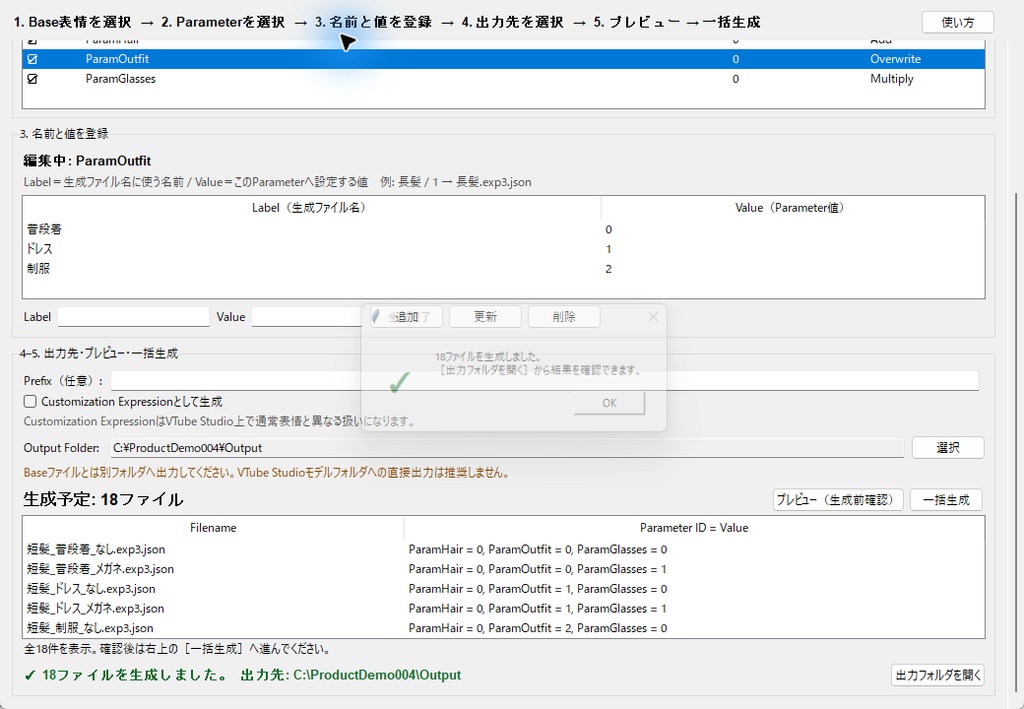1024x709 pixels.
Task: Click the 編集中: ParamOutfit heading
Action: (x=88, y=161)
